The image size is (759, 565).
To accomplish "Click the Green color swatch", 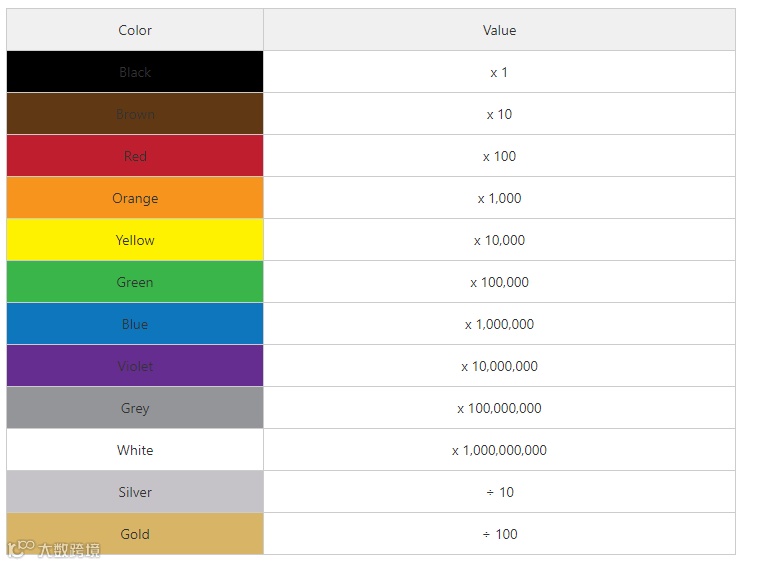I will coord(135,282).
